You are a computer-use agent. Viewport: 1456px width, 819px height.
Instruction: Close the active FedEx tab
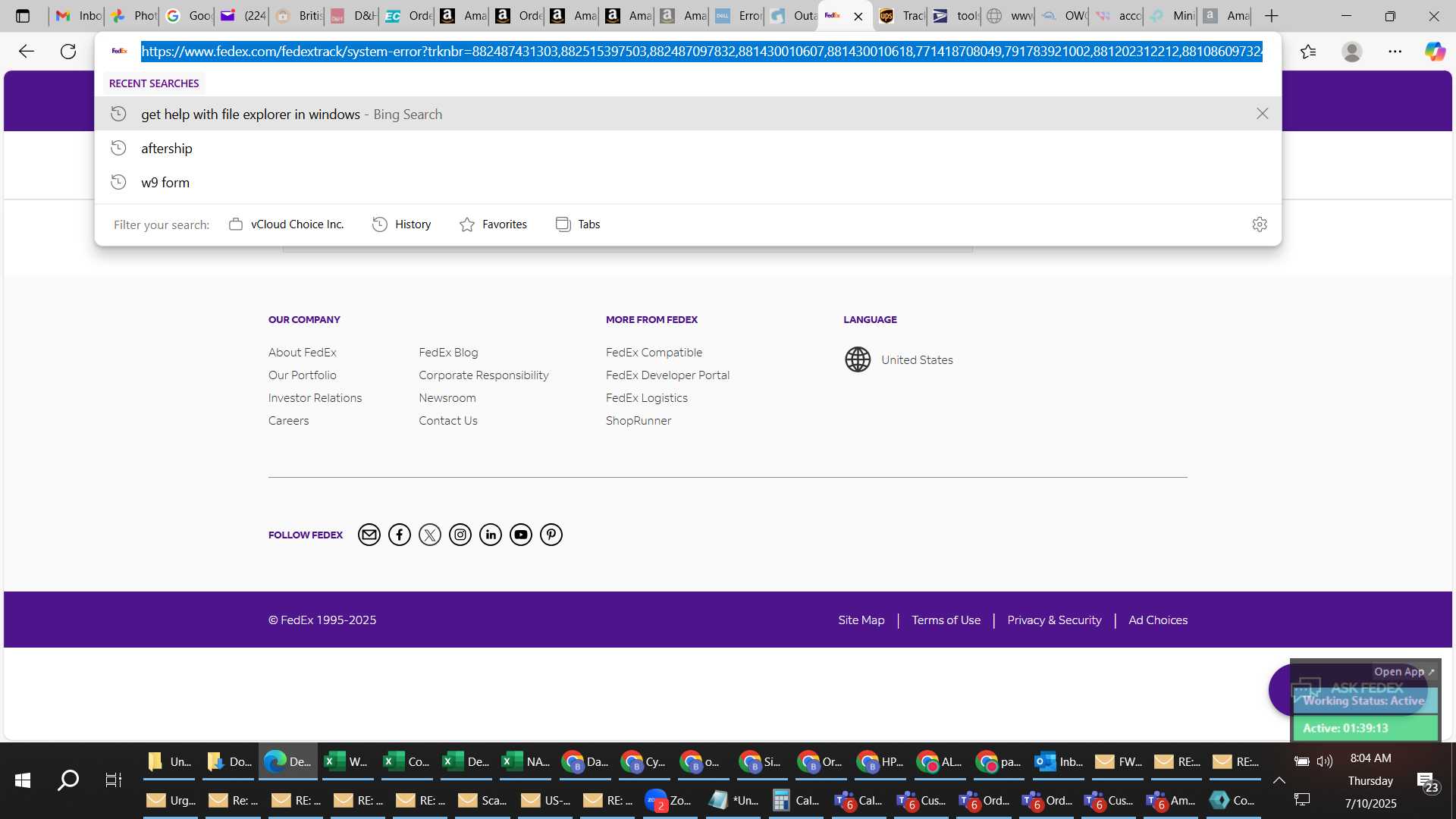[x=858, y=16]
